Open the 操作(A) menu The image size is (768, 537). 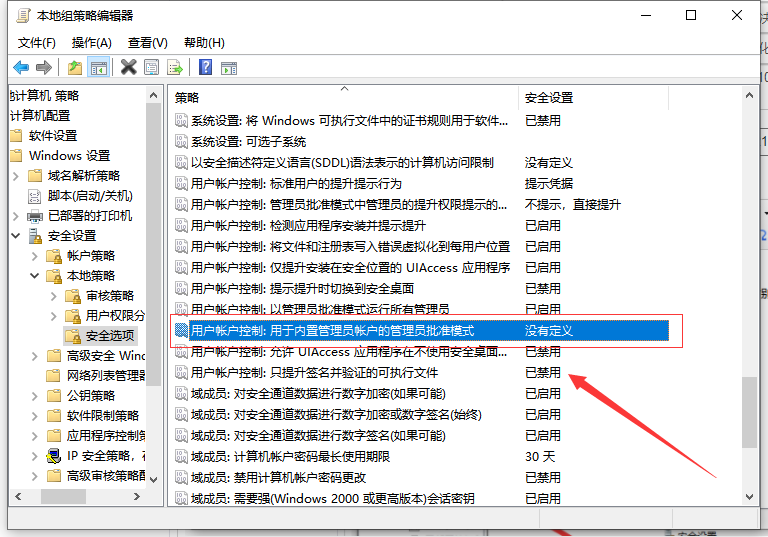(x=92, y=42)
